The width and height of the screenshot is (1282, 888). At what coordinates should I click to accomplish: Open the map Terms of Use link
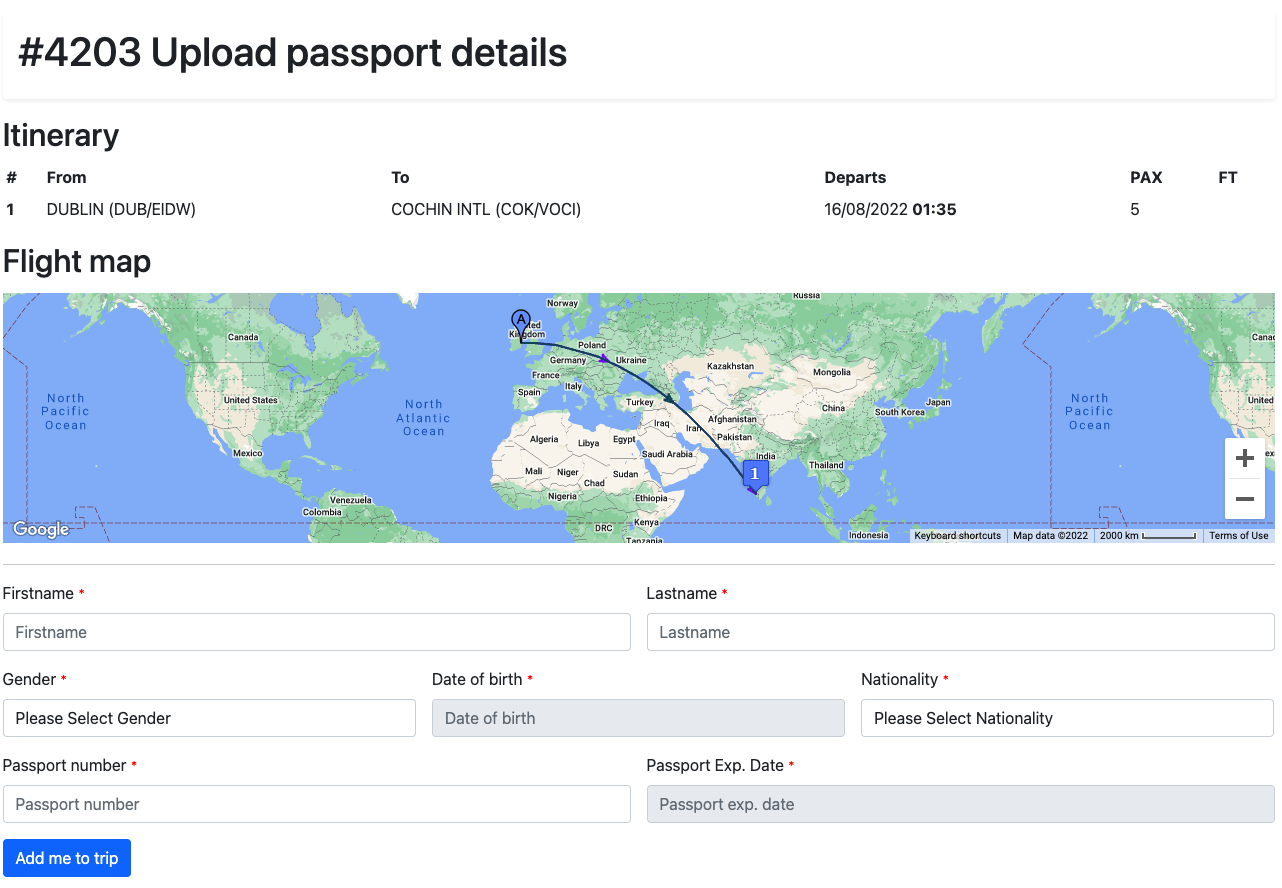pos(1238,536)
